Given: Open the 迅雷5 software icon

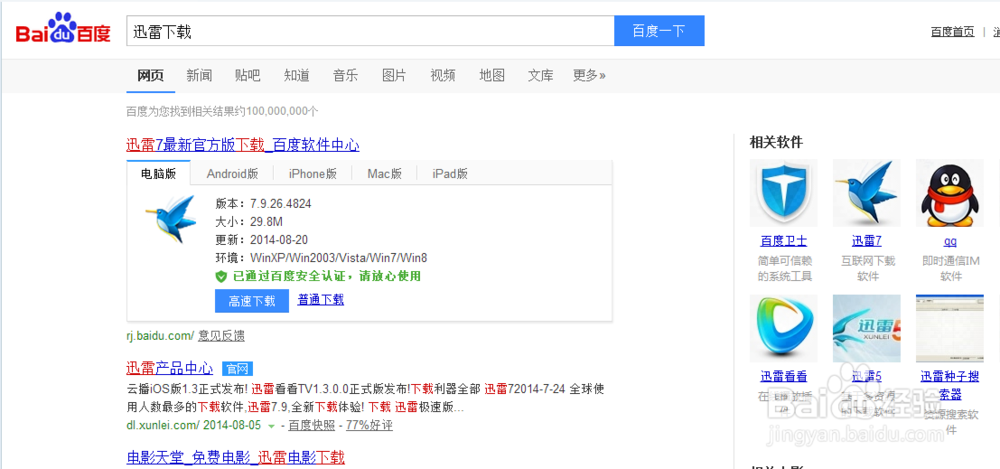Looking at the screenshot, I should tap(866, 328).
